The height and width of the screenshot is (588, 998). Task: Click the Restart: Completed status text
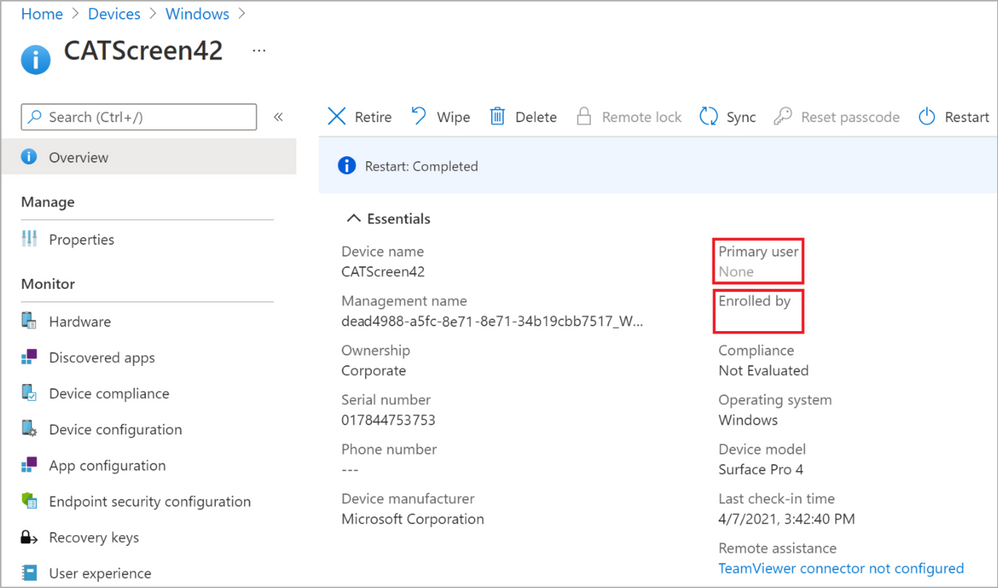421,166
